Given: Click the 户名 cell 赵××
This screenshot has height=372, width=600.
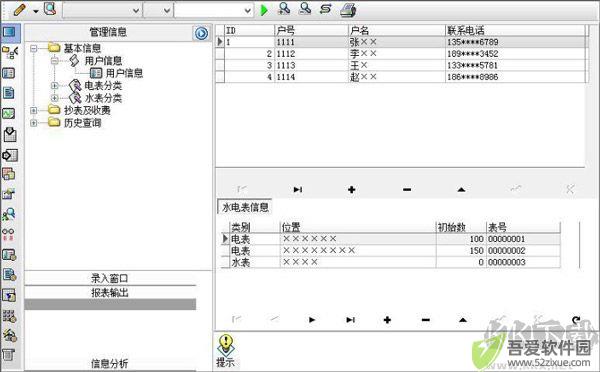Looking at the screenshot, I should [397, 77].
